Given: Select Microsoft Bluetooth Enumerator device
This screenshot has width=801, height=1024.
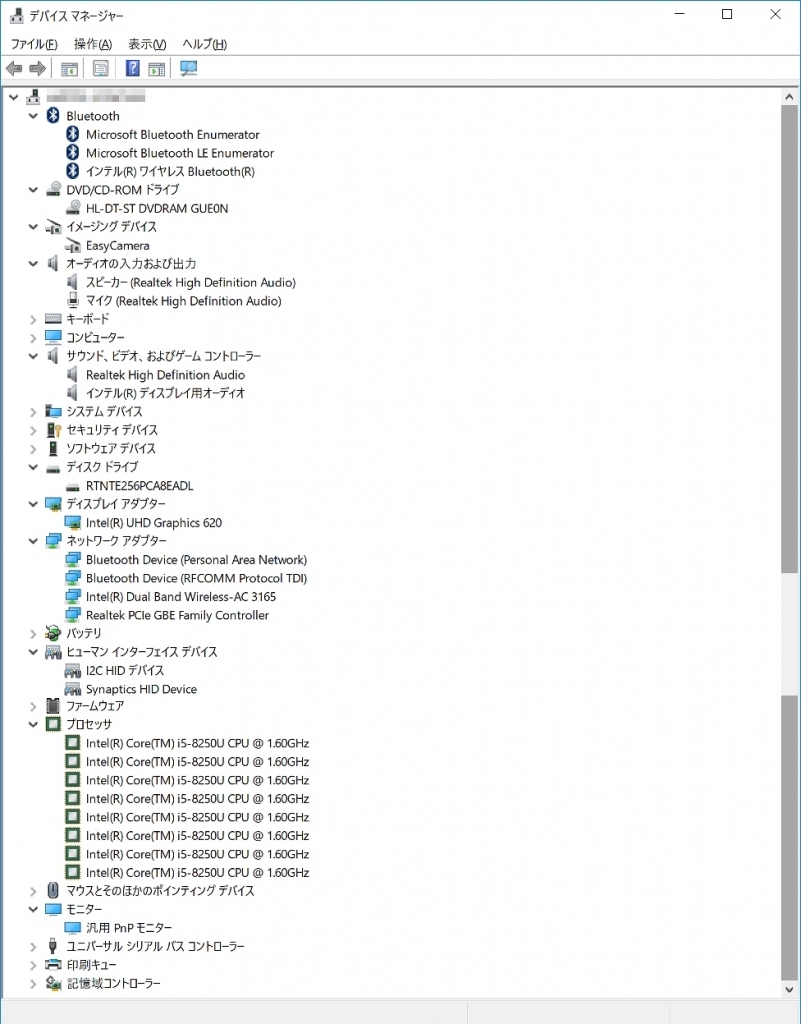Looking at the screenshot, I should [172, 135].
